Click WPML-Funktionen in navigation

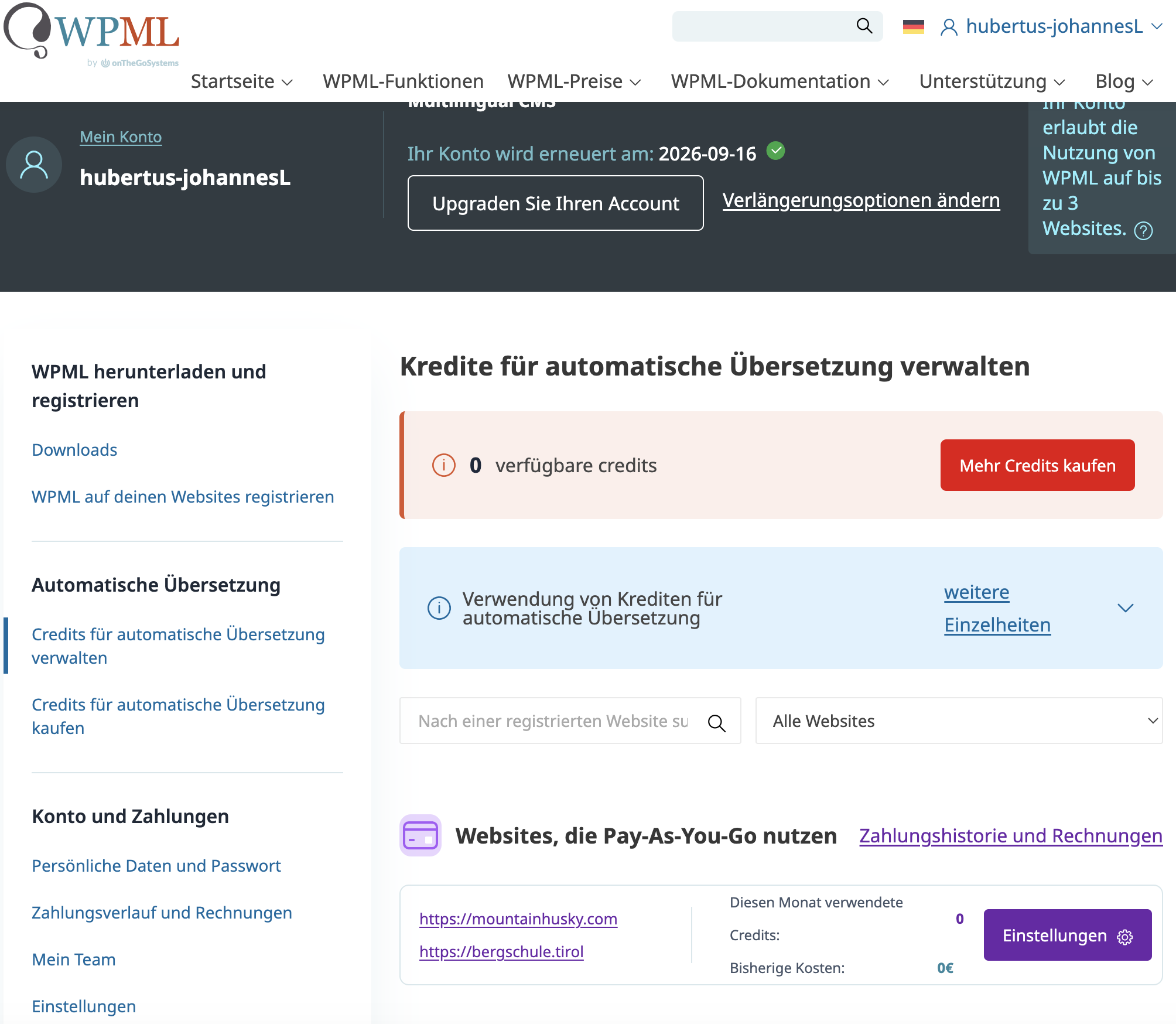403,81
